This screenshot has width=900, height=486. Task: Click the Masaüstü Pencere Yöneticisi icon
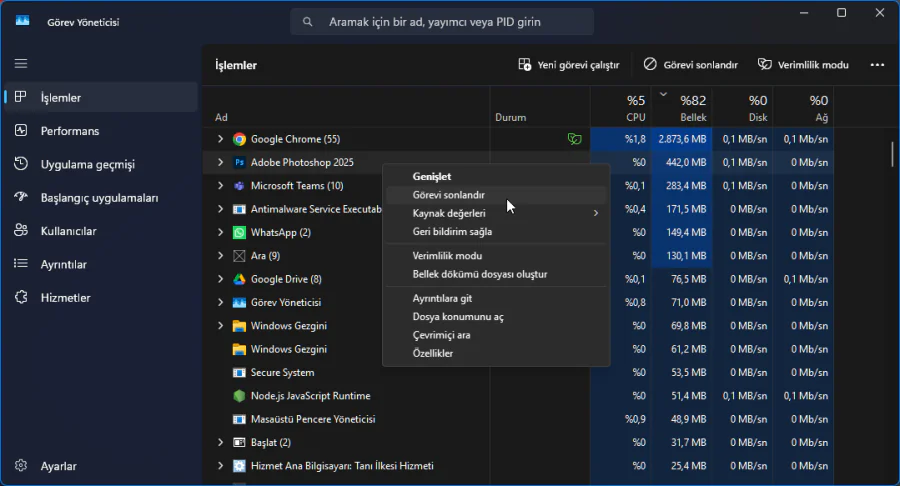click(x=239, y=419)
